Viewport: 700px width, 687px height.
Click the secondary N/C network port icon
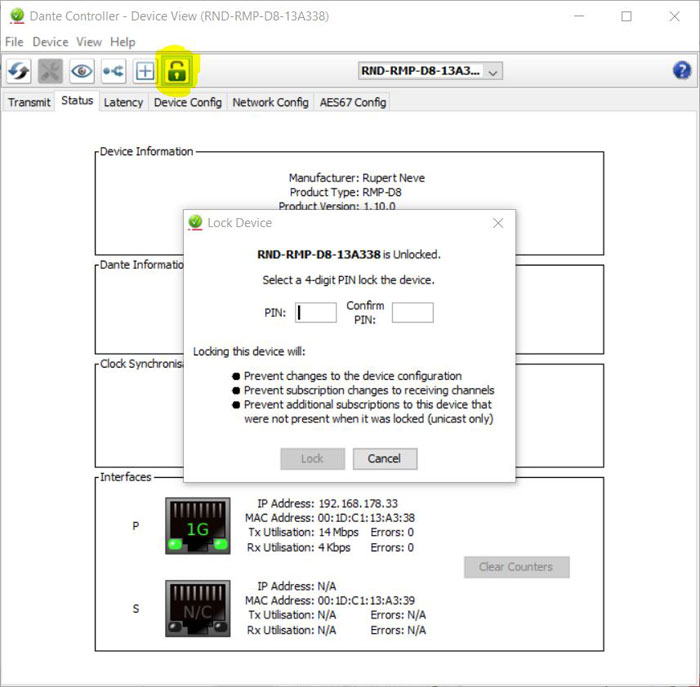pyautogui.click(x=197, y=608)
